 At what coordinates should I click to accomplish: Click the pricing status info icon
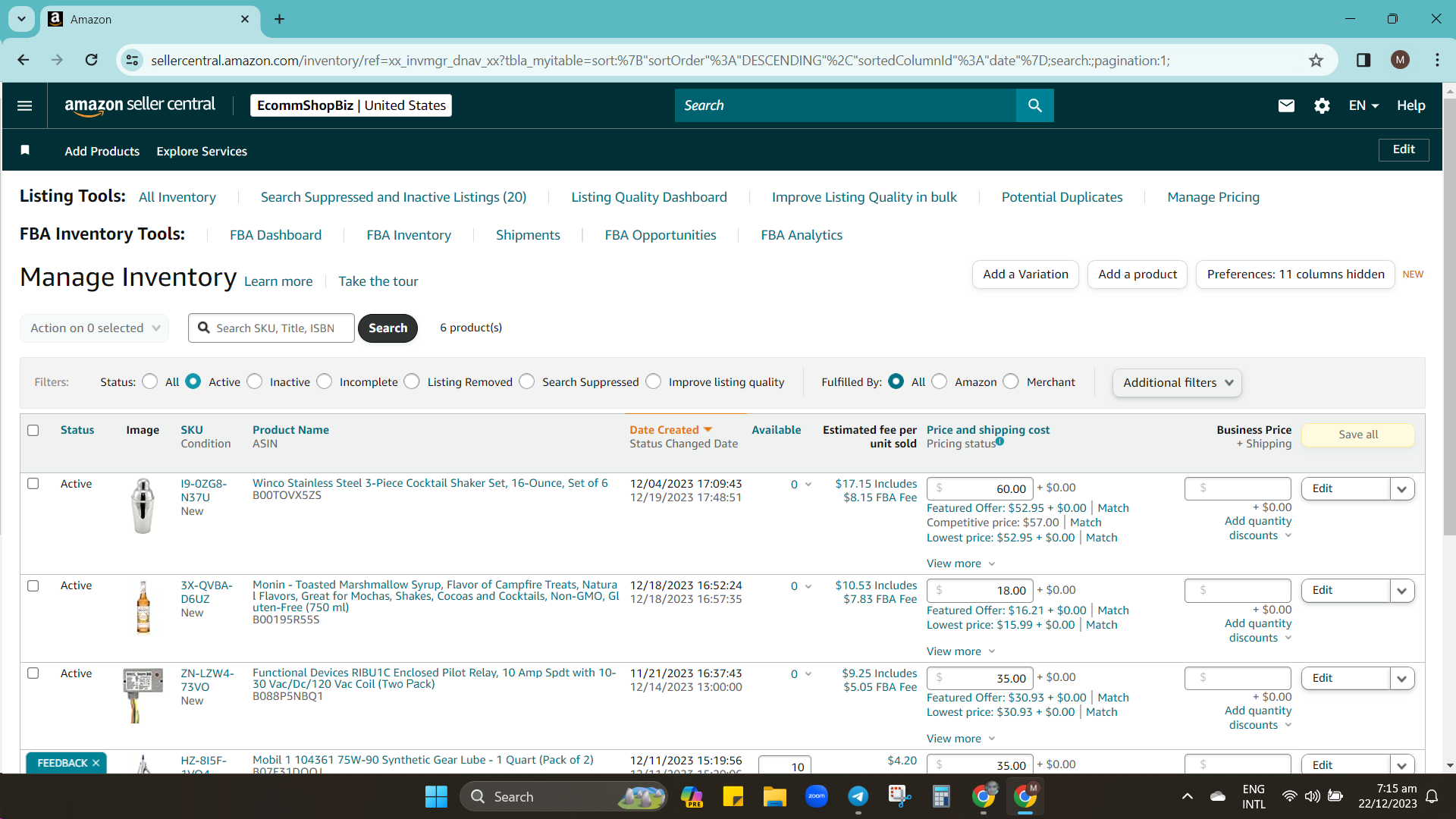coord(999,441)
